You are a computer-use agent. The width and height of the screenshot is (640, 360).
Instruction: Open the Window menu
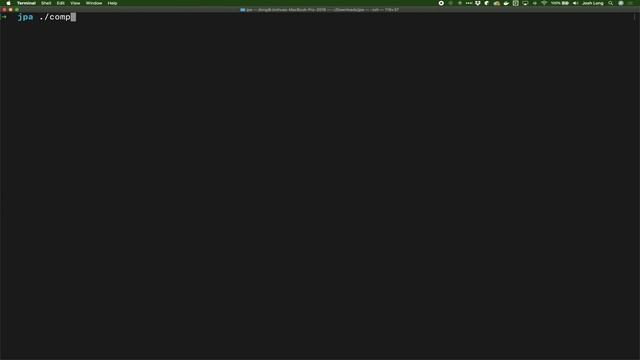(94, 3)
